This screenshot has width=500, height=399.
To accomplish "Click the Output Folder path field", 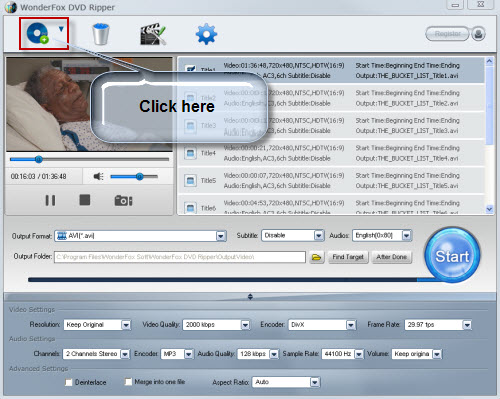I will 180,257.
